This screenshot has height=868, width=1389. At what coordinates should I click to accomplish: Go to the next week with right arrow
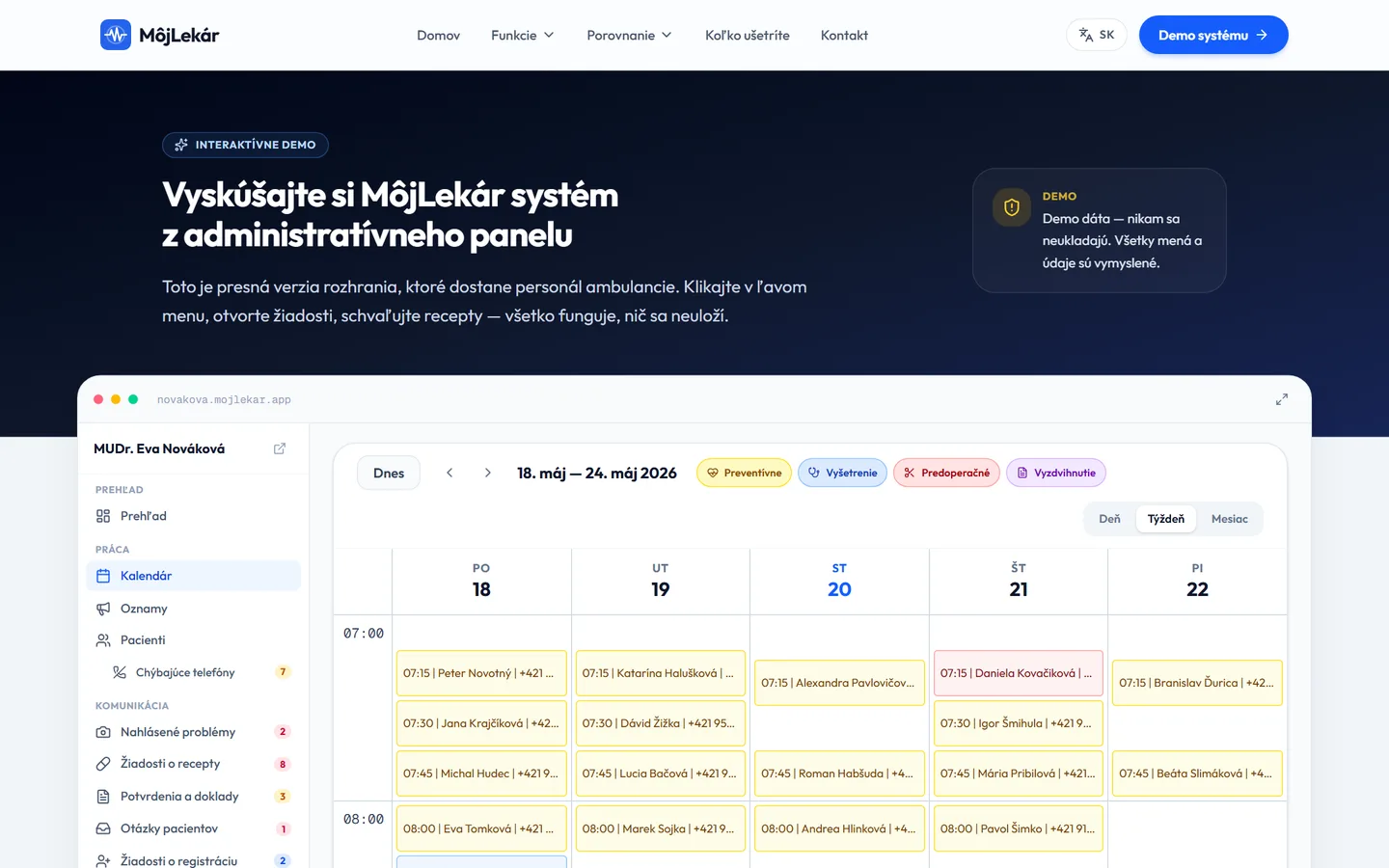pyautogui.click(x=488, y=473)
